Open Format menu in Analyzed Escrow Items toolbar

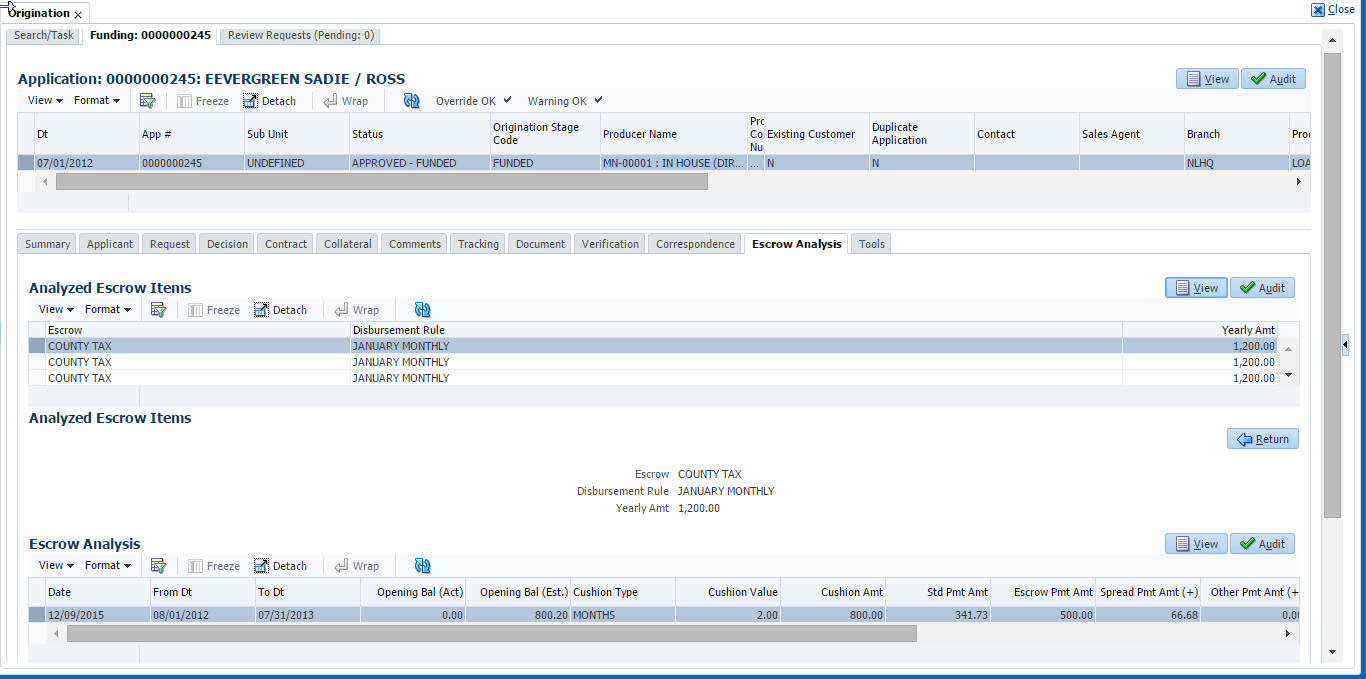point(108,310)
